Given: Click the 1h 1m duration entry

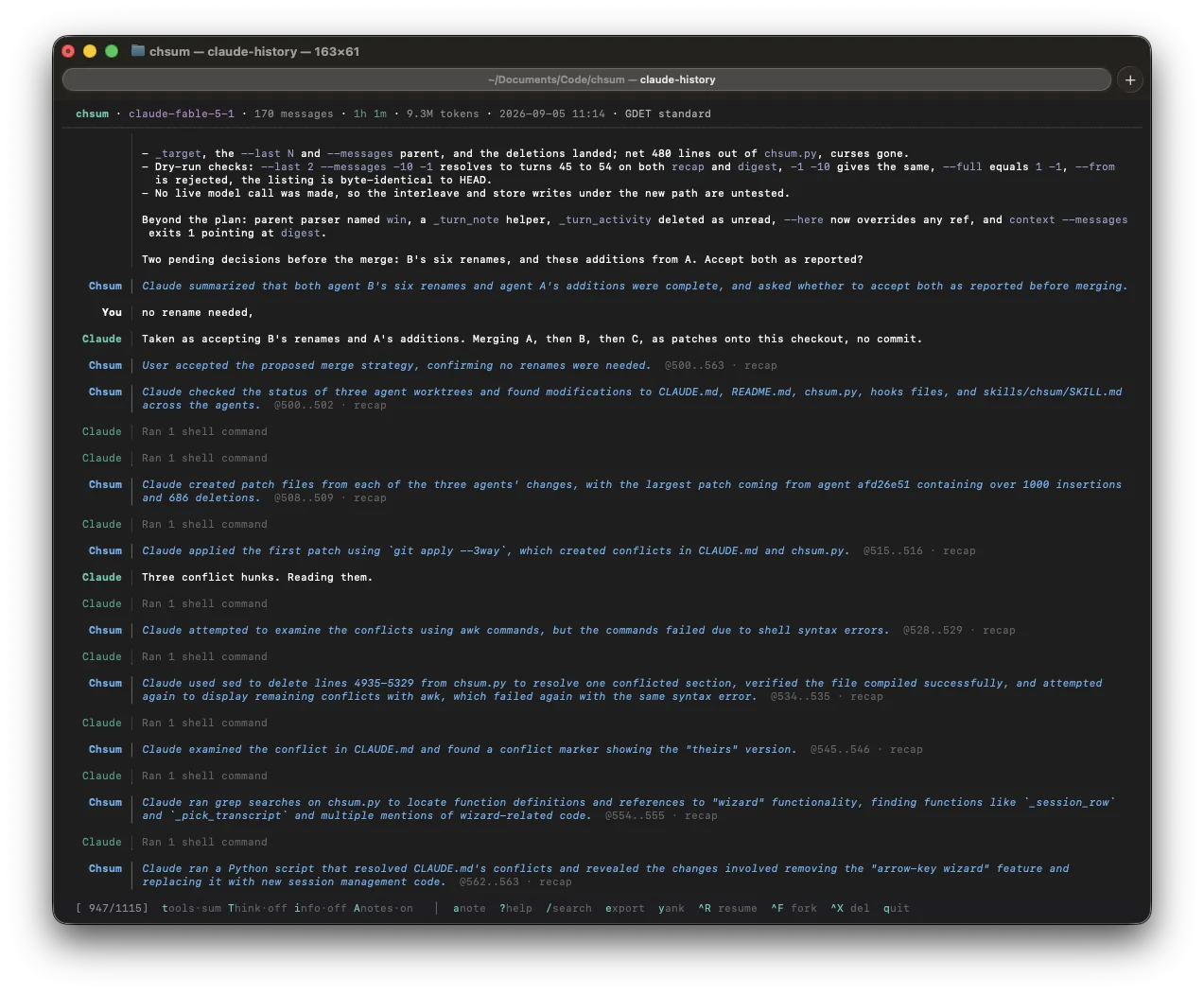Looking at the screenshot, I should (x=370, y=113).
